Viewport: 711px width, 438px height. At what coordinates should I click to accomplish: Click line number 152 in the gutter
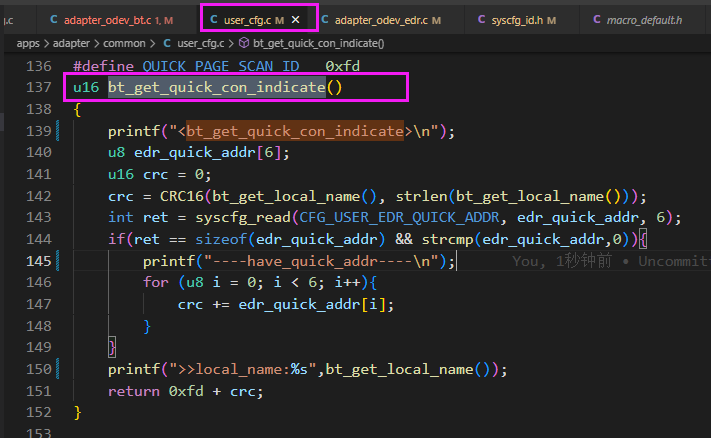(39, 412)
